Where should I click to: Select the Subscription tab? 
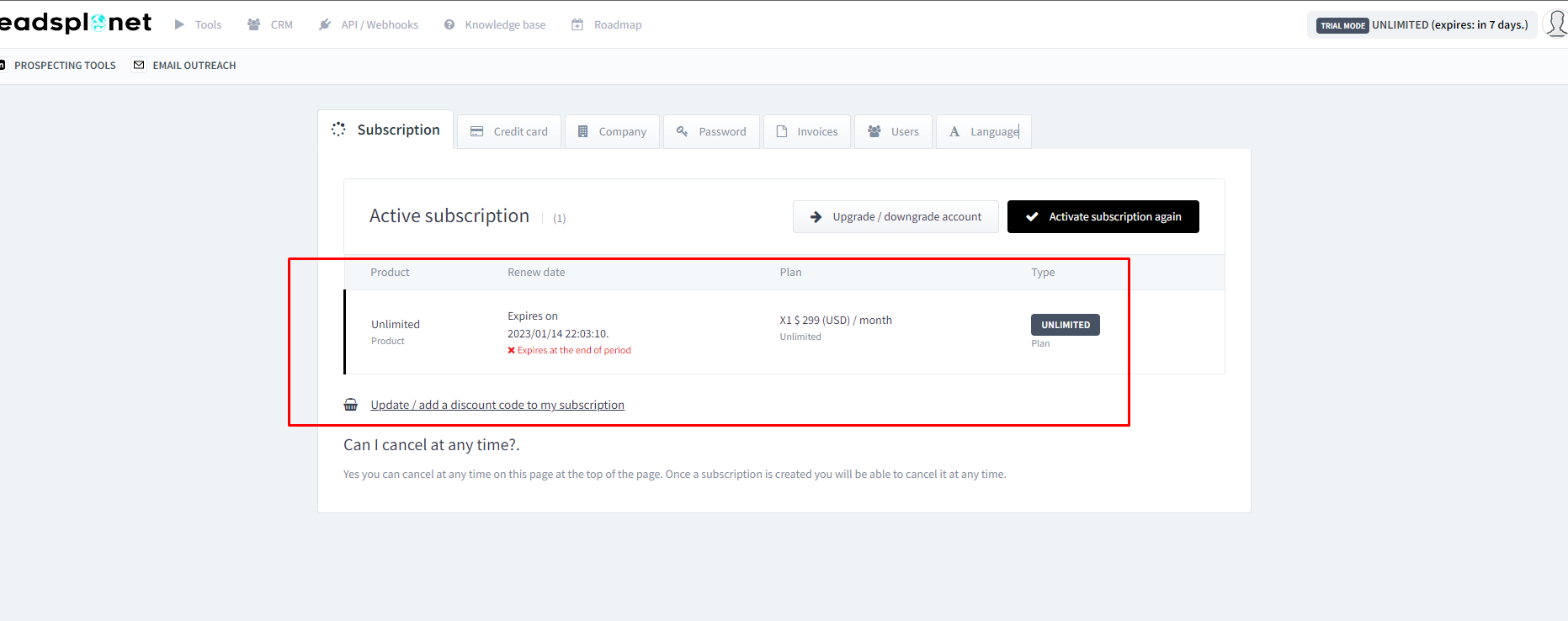click(385, 130)
